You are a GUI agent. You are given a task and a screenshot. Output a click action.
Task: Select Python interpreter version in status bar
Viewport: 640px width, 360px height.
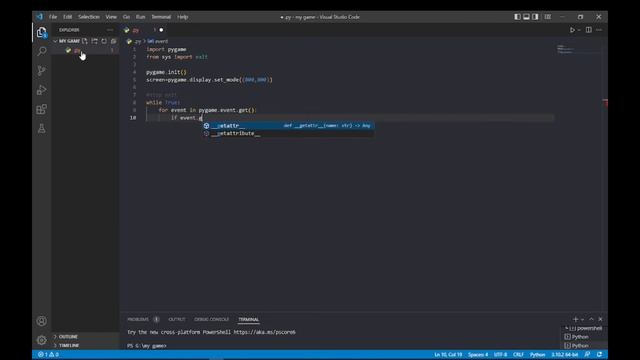click(564, 355)
